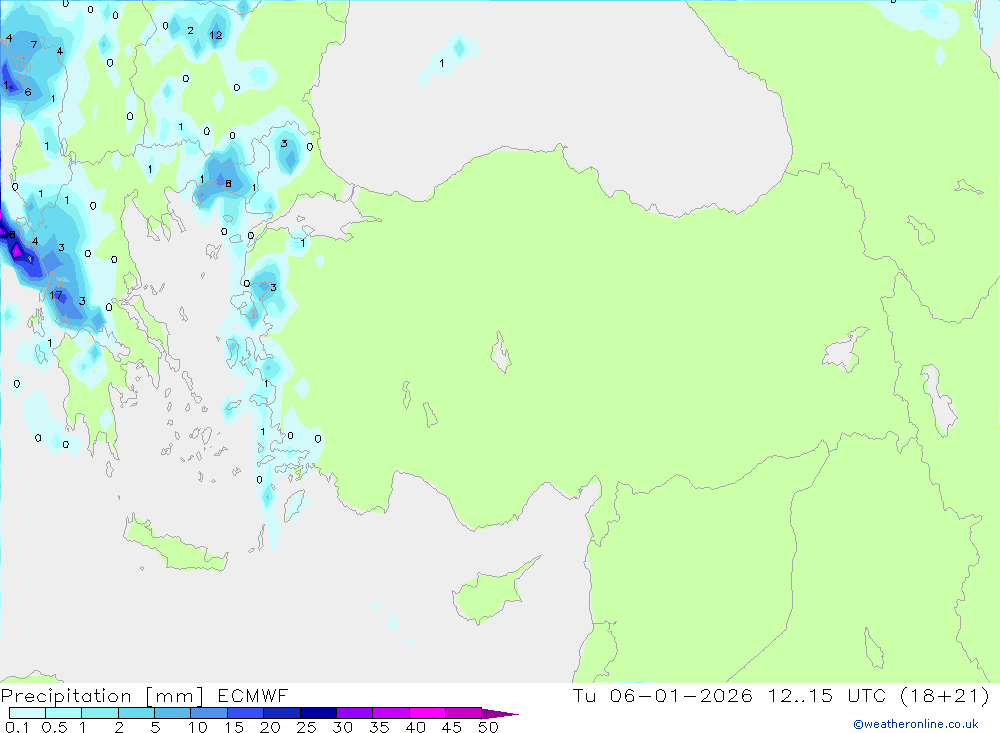
Task: Choose the 35–40 mm purple legend swatch
Action: [x=390, y=713]
